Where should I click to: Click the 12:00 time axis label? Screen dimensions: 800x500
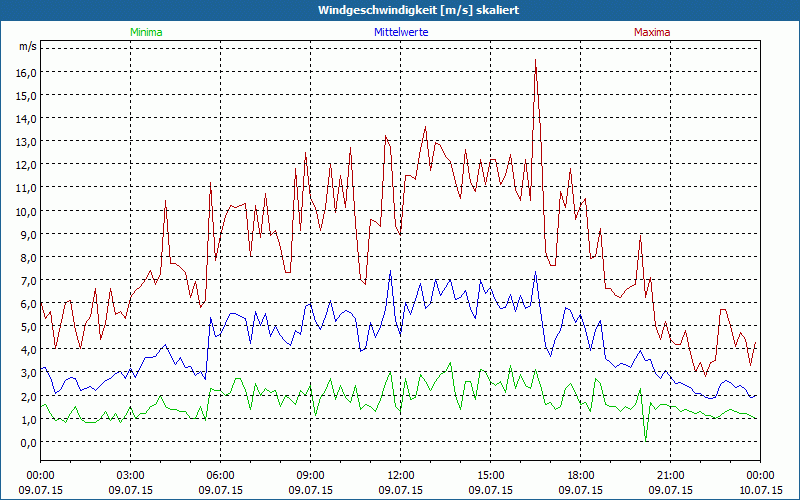[401, 476]
